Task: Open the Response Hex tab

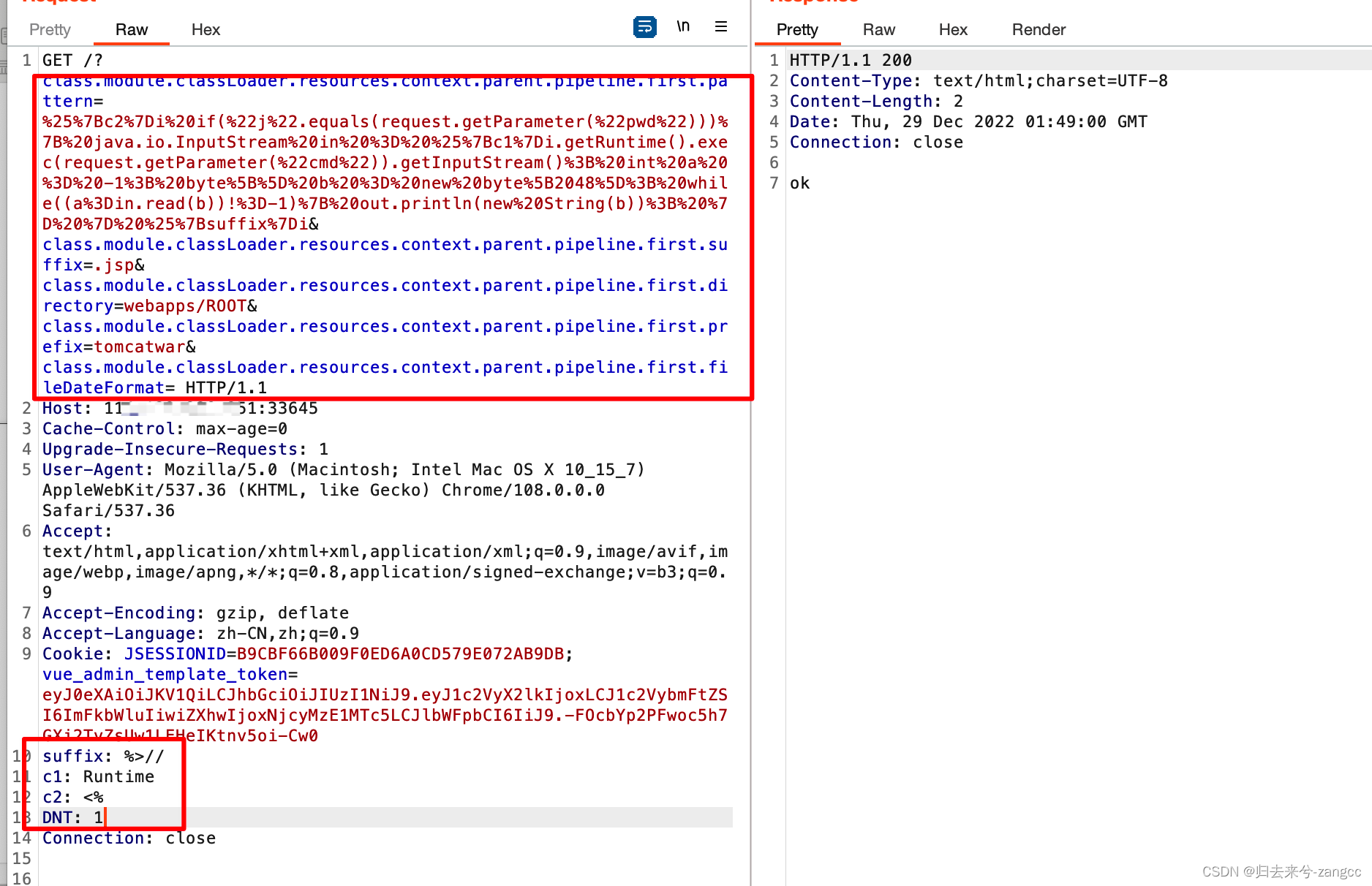Action: click(x=953, y=29)
